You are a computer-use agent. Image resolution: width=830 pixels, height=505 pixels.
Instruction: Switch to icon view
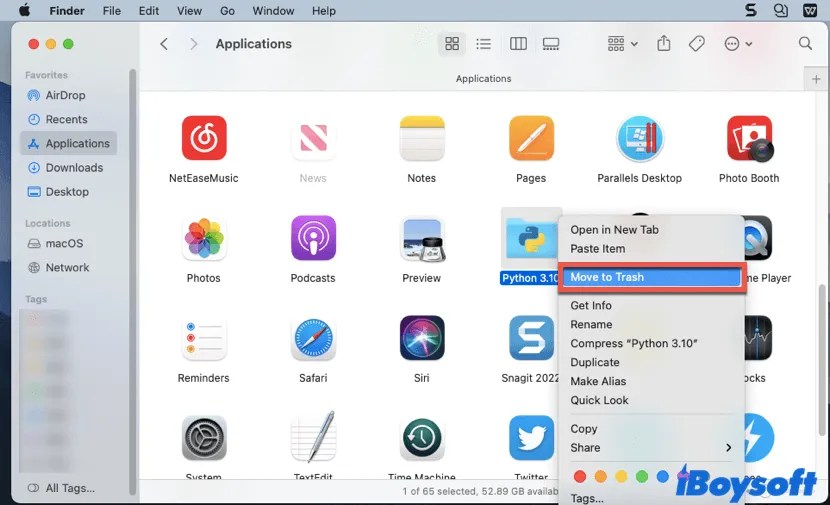tap(452, 44)
